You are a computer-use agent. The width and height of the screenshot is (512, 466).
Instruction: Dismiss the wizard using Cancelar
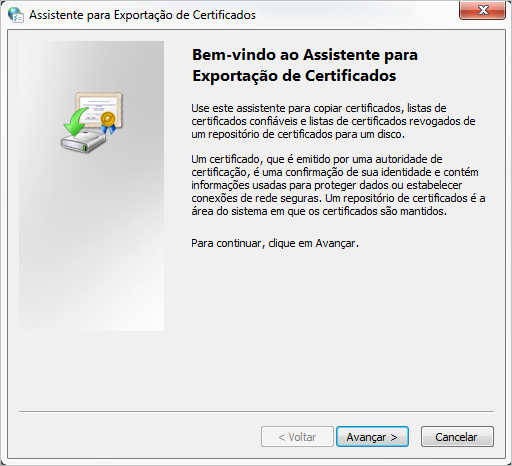pos(457,437)
